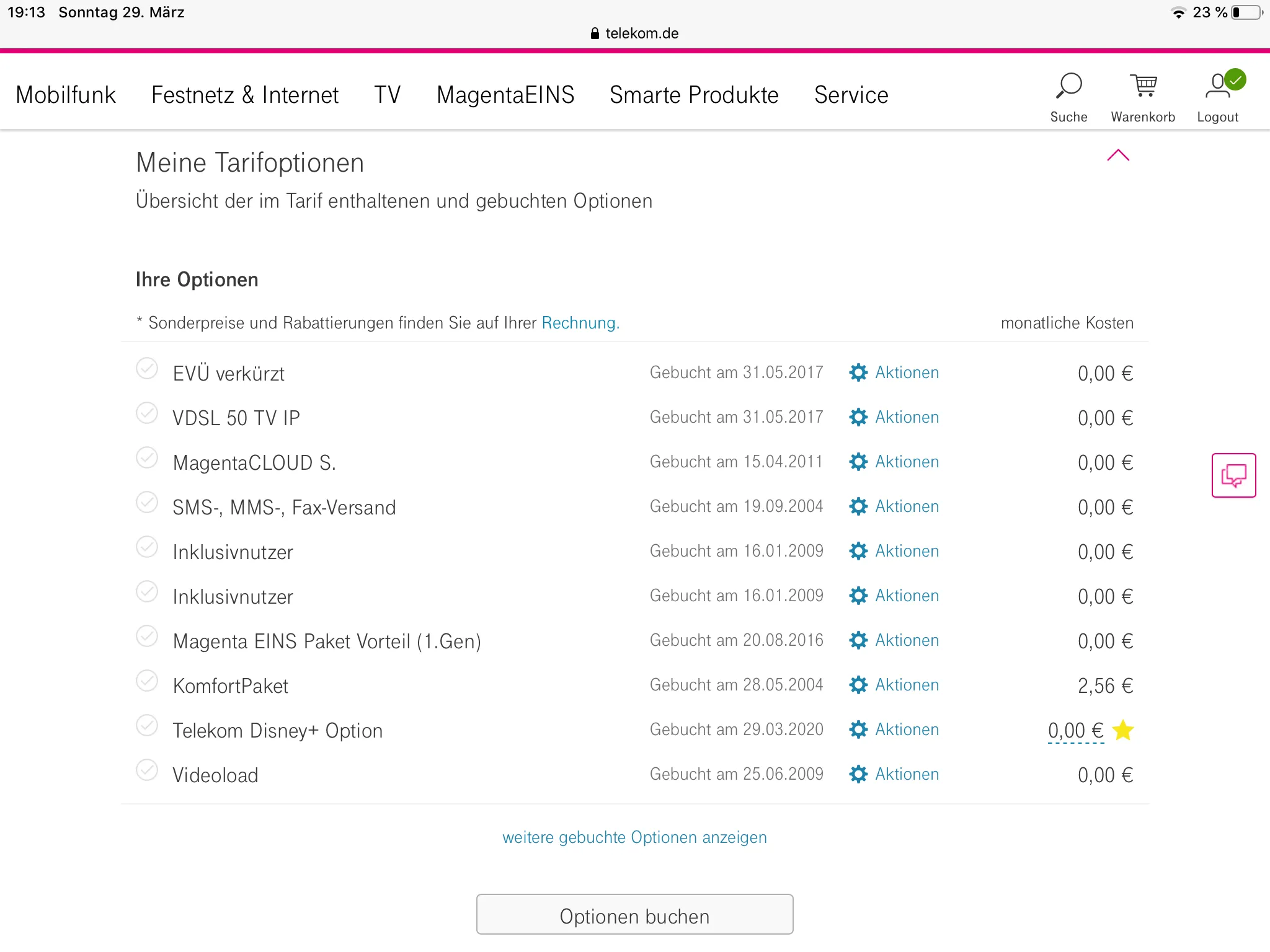The width and height of the screenshot is (1270, 952).
Task: Tap the 19:13 clock in status bar
Action: point(26,12)
